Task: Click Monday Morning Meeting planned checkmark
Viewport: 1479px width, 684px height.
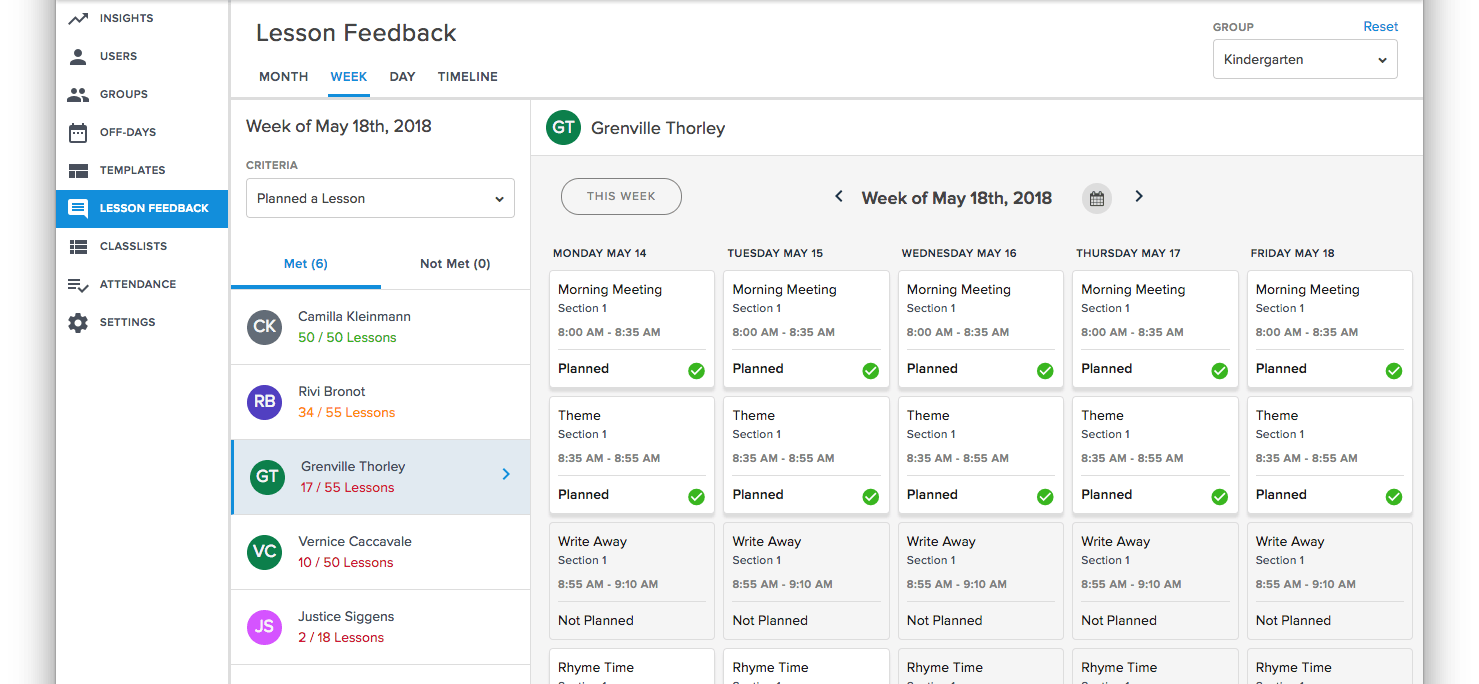Action: coord(696,371)
